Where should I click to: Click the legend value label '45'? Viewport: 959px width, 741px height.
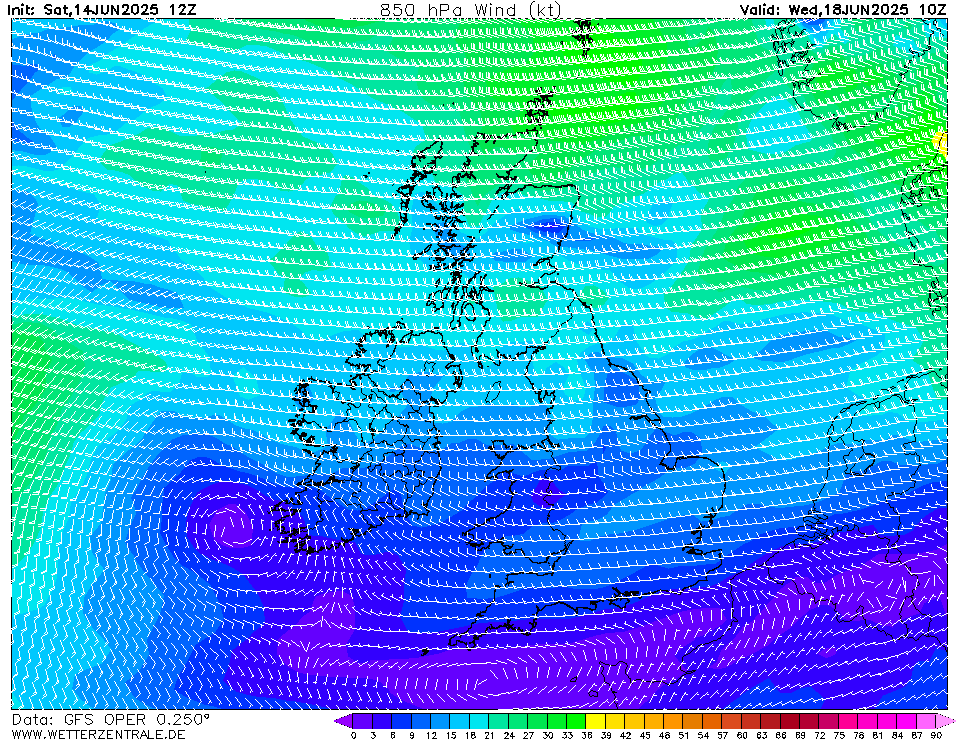coord(645,735)
